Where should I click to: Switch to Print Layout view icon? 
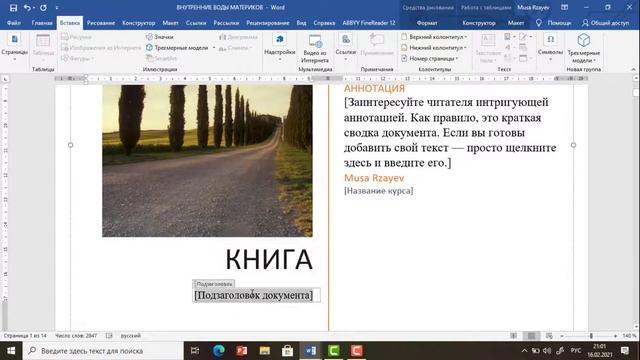tap(531, 336)
